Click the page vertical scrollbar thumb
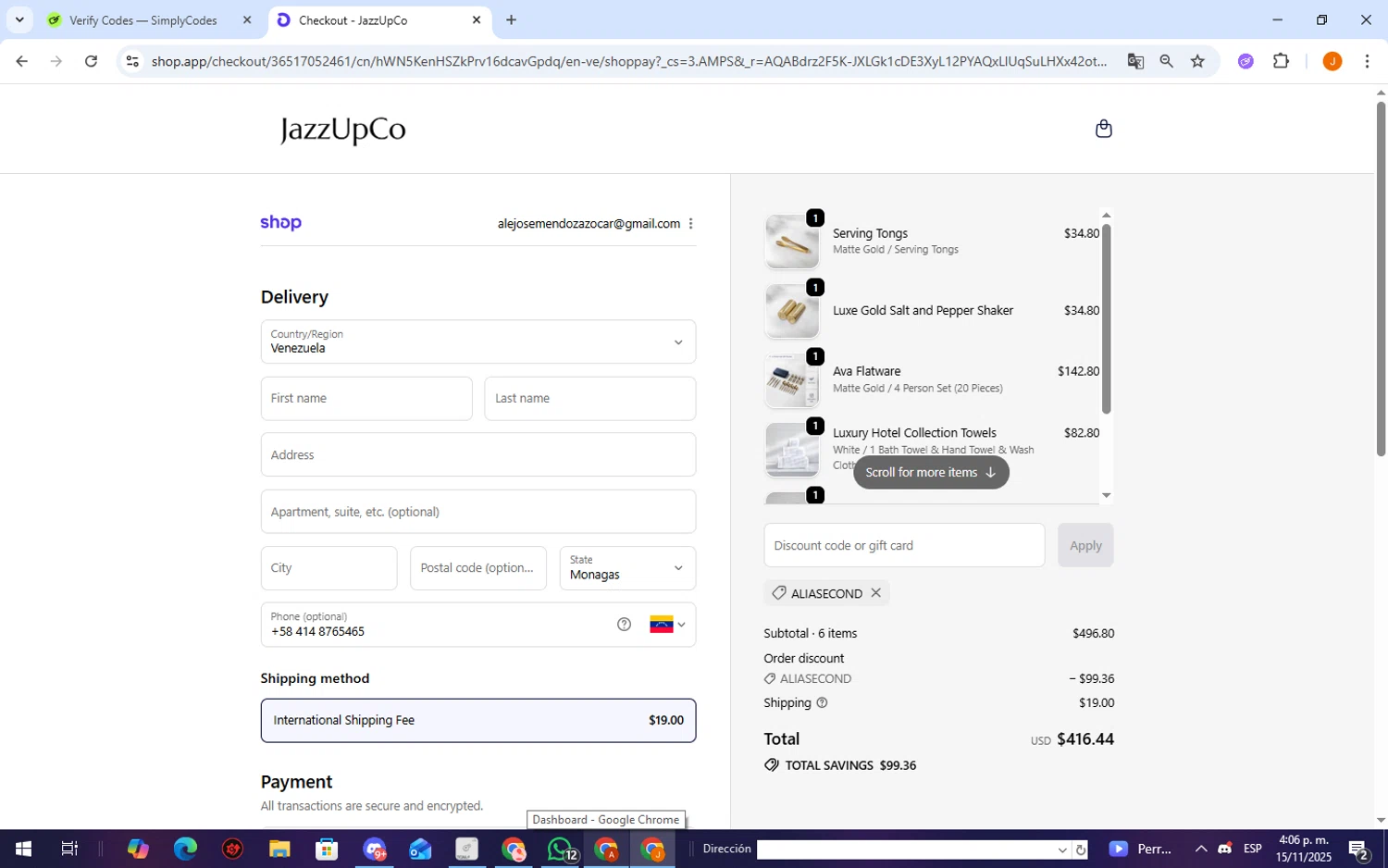Screen dimensions: 1388x868 (x=1381, y=278)
